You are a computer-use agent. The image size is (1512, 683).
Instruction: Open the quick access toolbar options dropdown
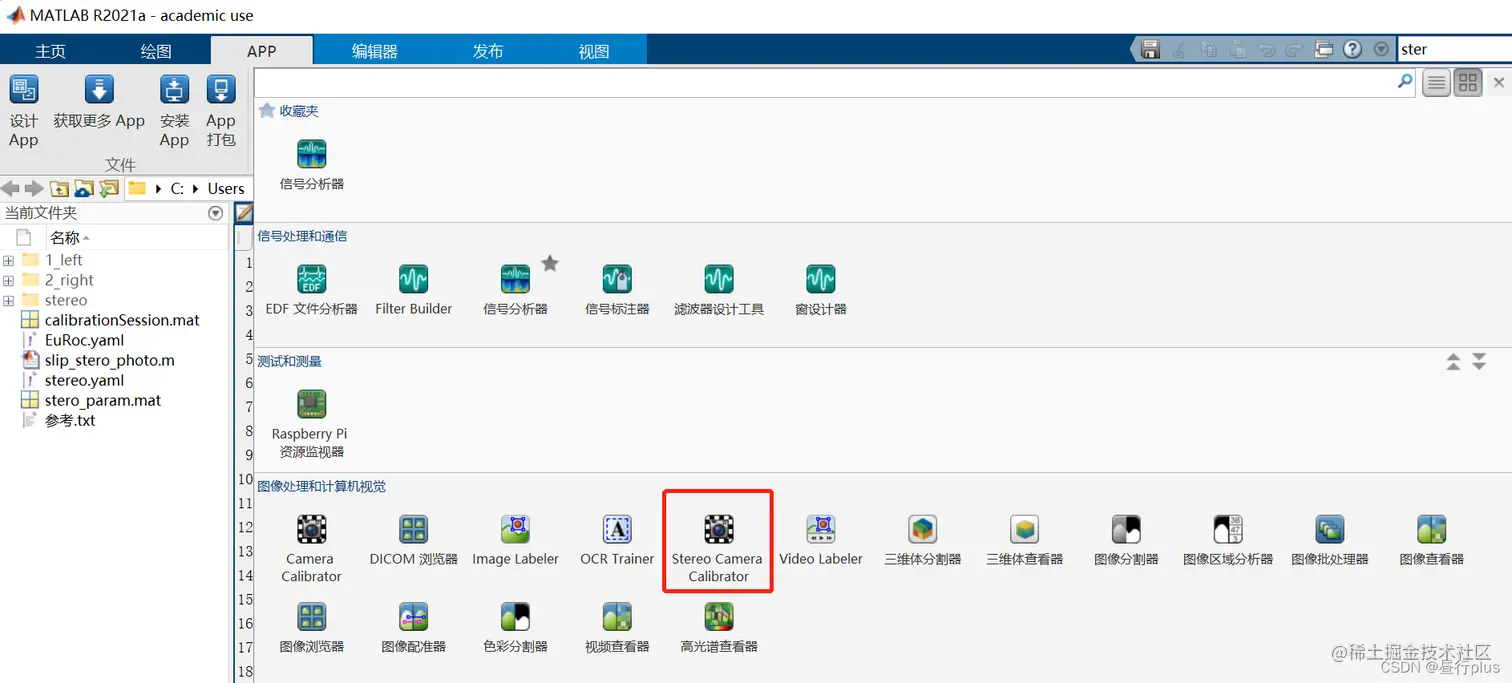[x=1381, y=49]
